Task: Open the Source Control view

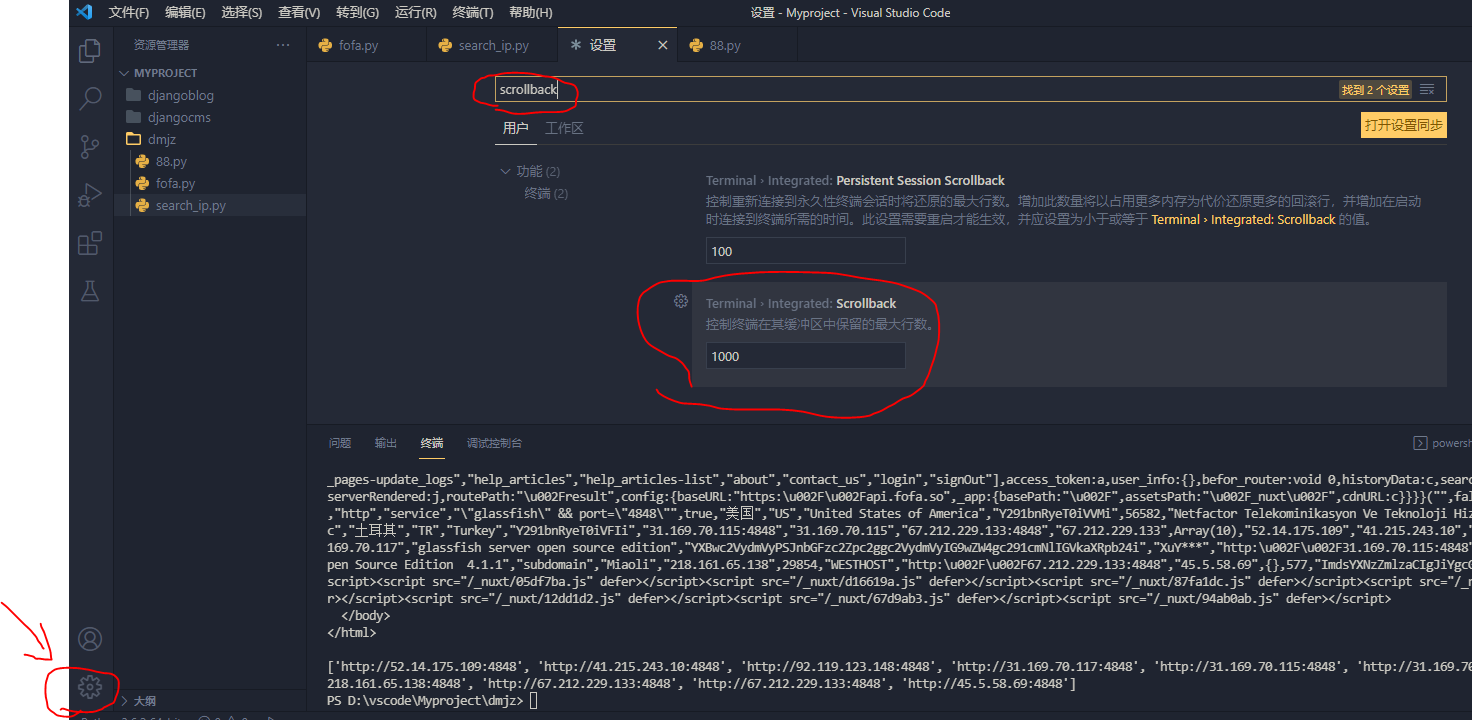Action: pos(90,147)
